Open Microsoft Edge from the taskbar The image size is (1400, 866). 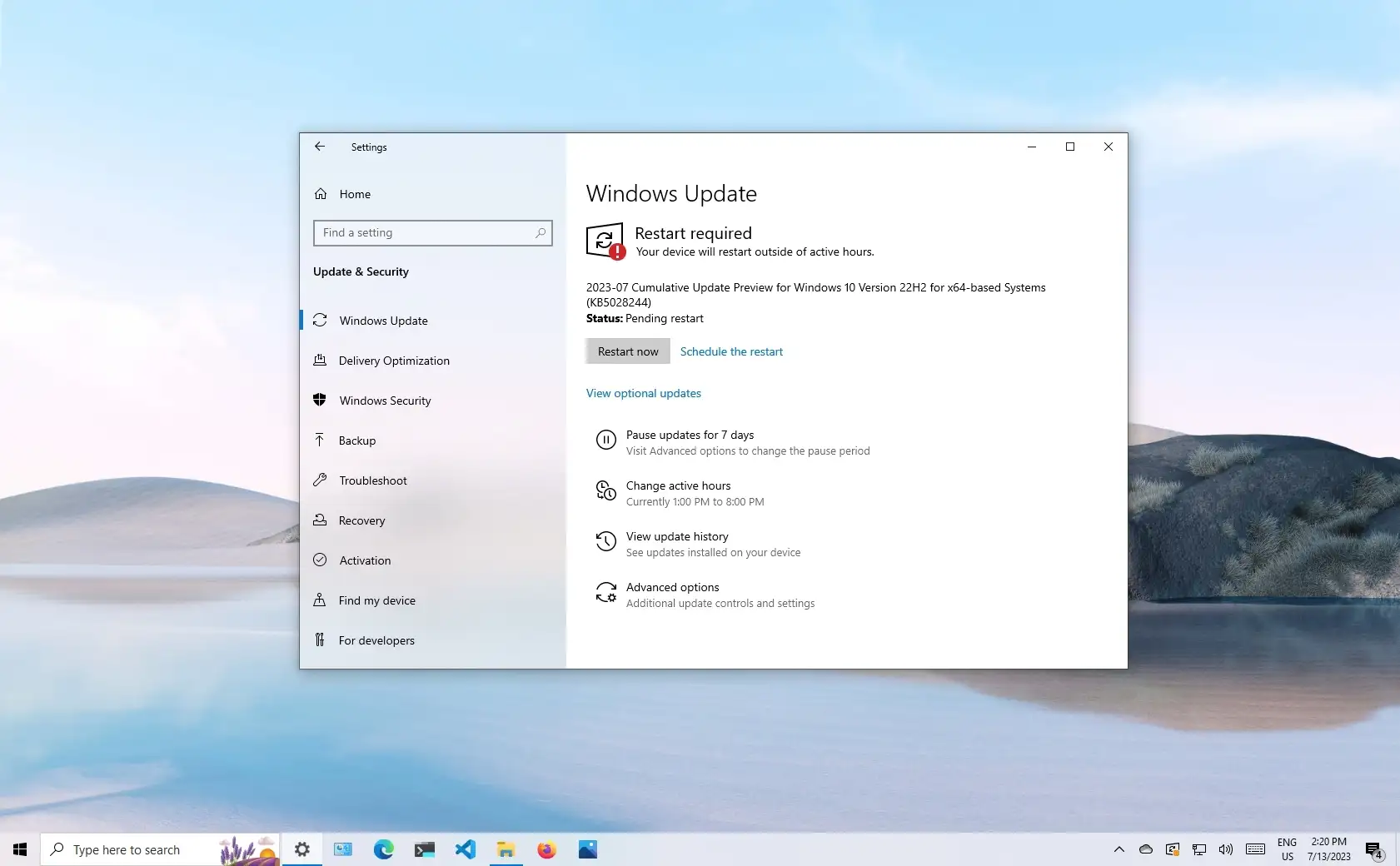(383, 849)
